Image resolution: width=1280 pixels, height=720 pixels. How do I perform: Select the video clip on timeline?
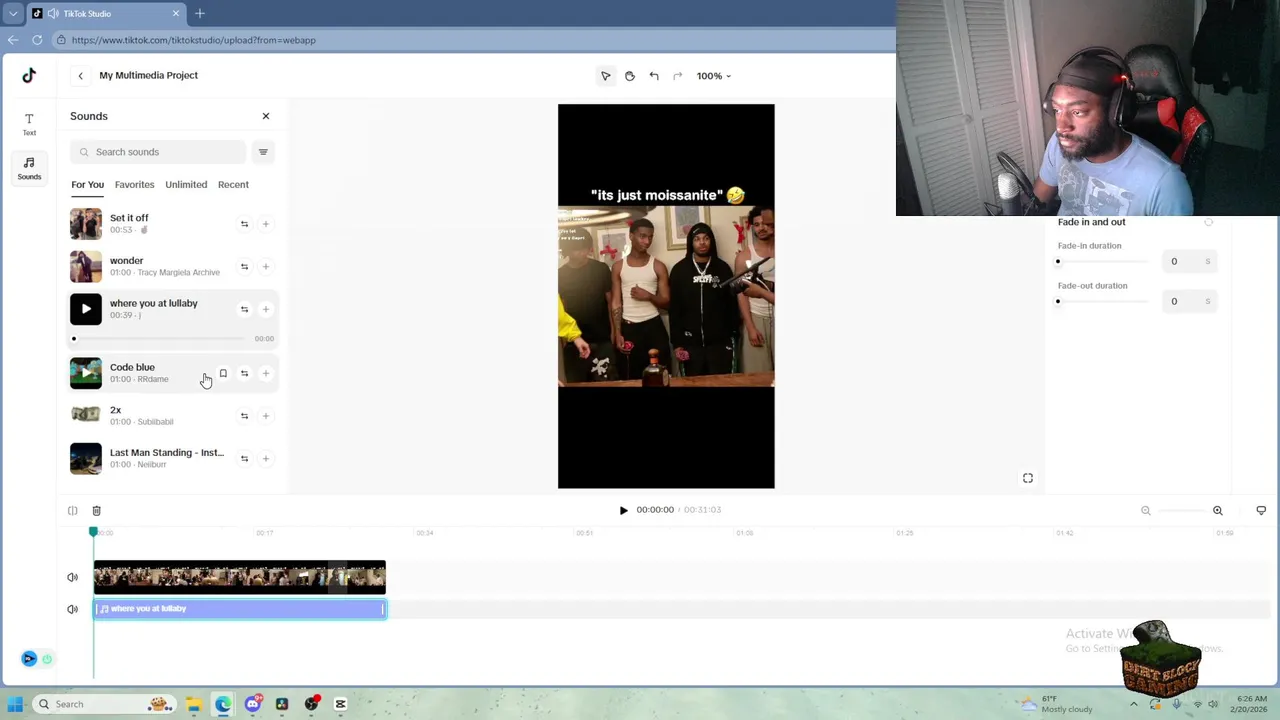click(240, 577)
